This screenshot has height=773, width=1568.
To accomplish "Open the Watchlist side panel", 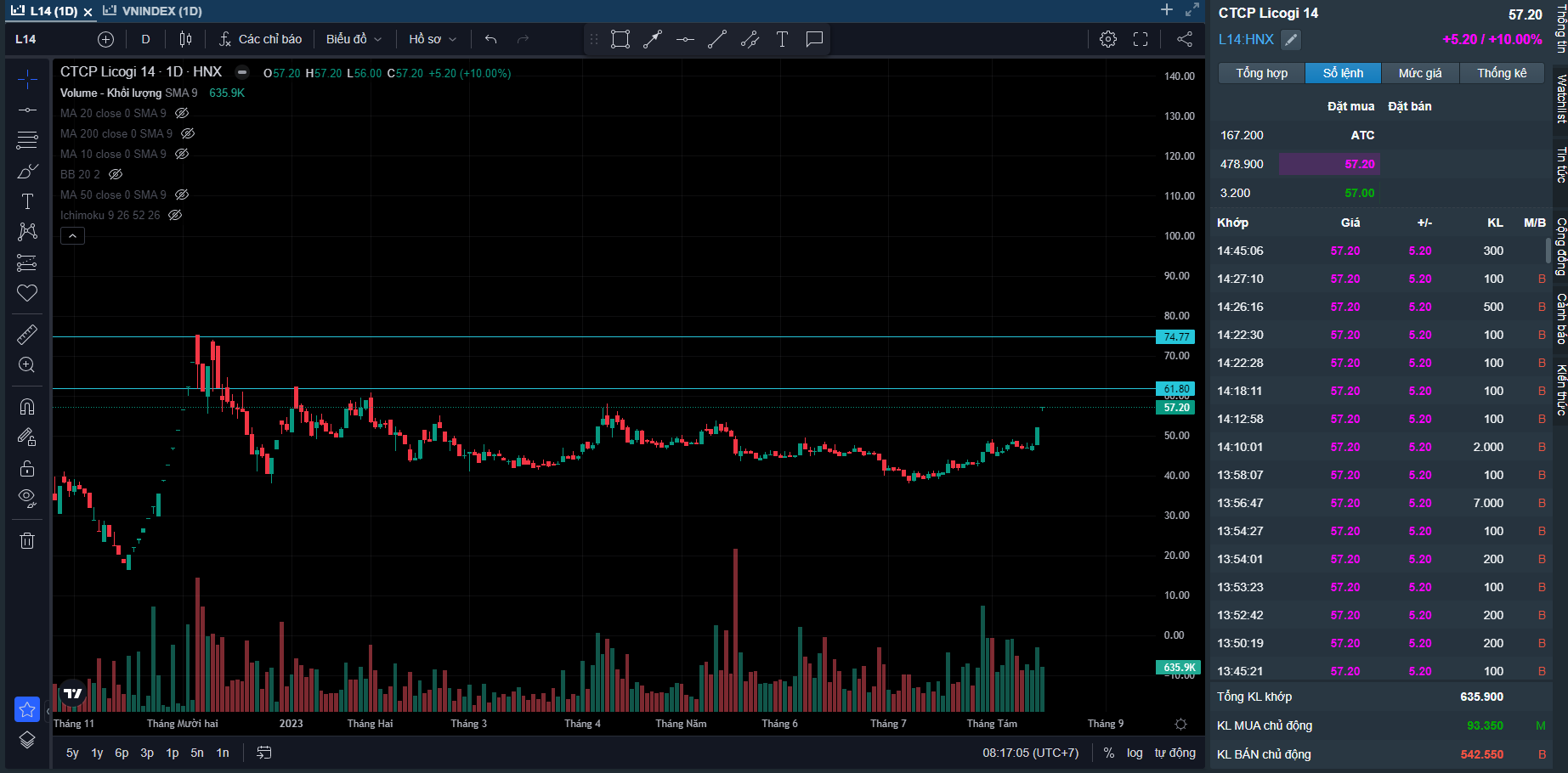I will pos(1561,99).
